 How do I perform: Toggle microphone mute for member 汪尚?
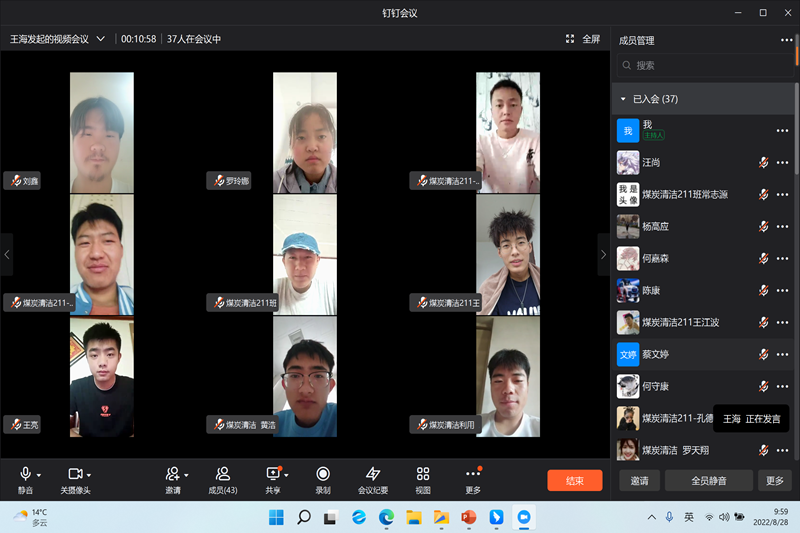(x=763, y=163)
